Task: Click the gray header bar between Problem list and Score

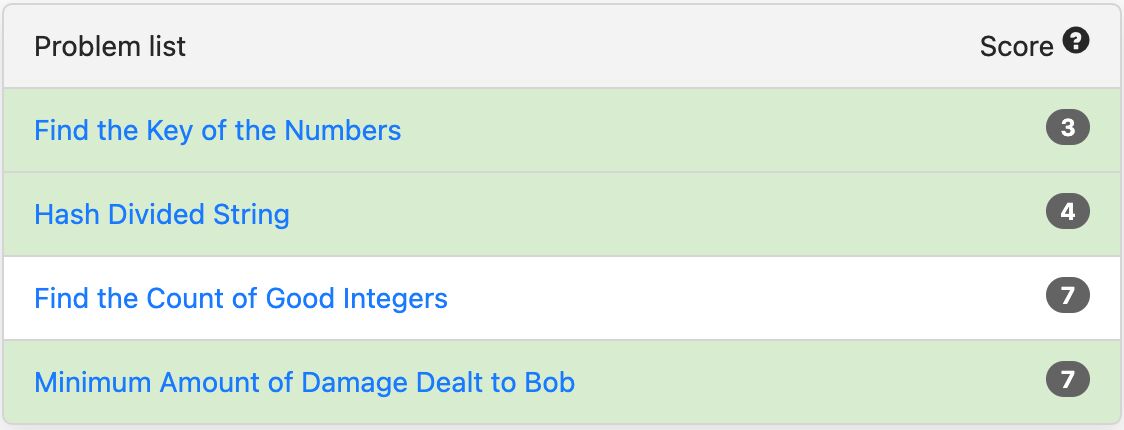Action: [581, 47]
